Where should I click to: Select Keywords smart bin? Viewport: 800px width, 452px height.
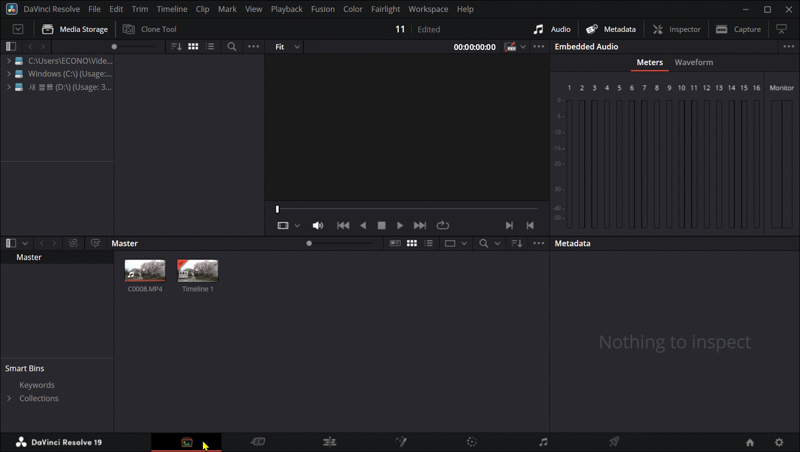click(37, 385)
